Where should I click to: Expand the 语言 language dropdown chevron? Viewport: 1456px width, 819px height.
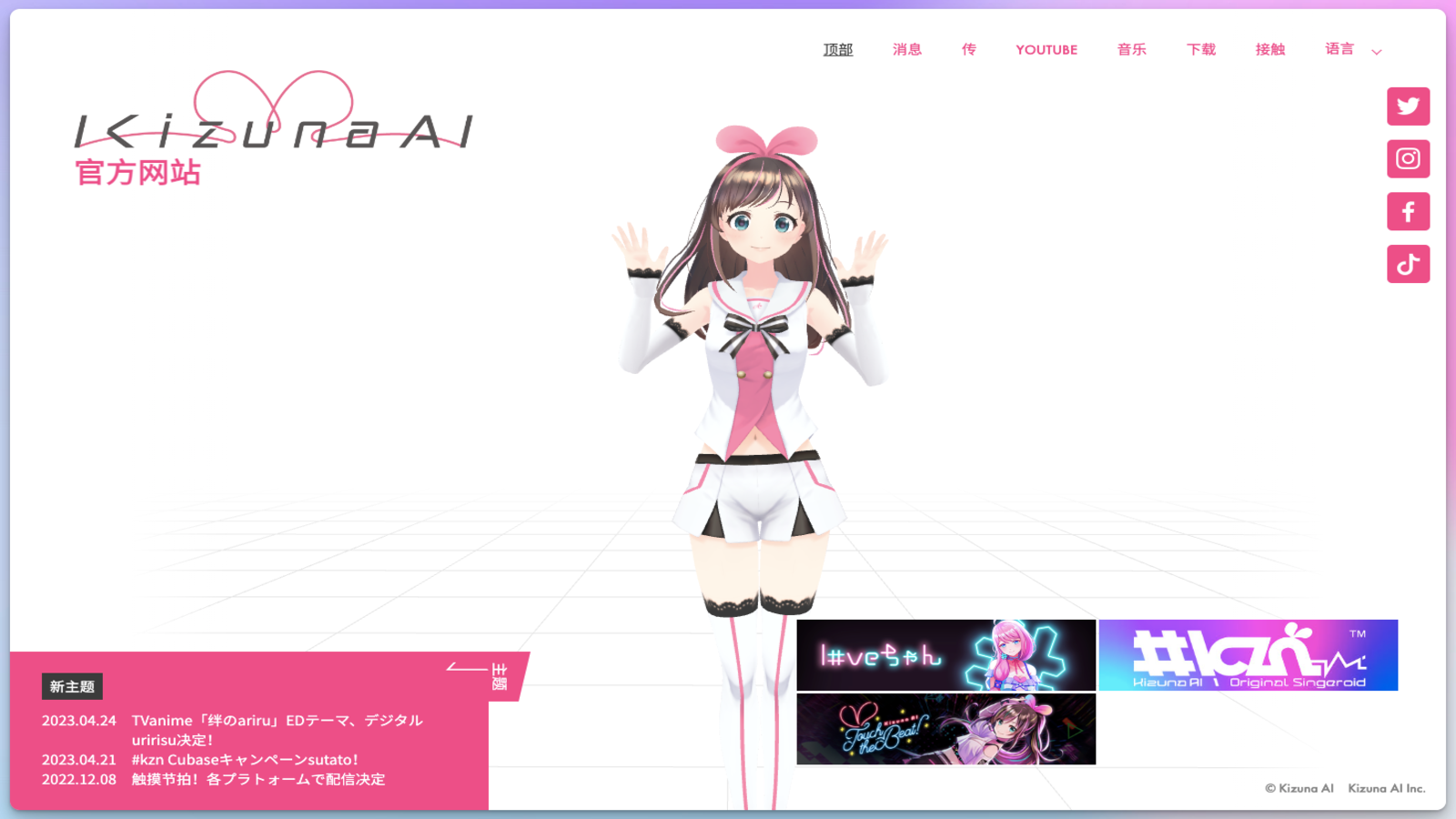(1377, 52)
